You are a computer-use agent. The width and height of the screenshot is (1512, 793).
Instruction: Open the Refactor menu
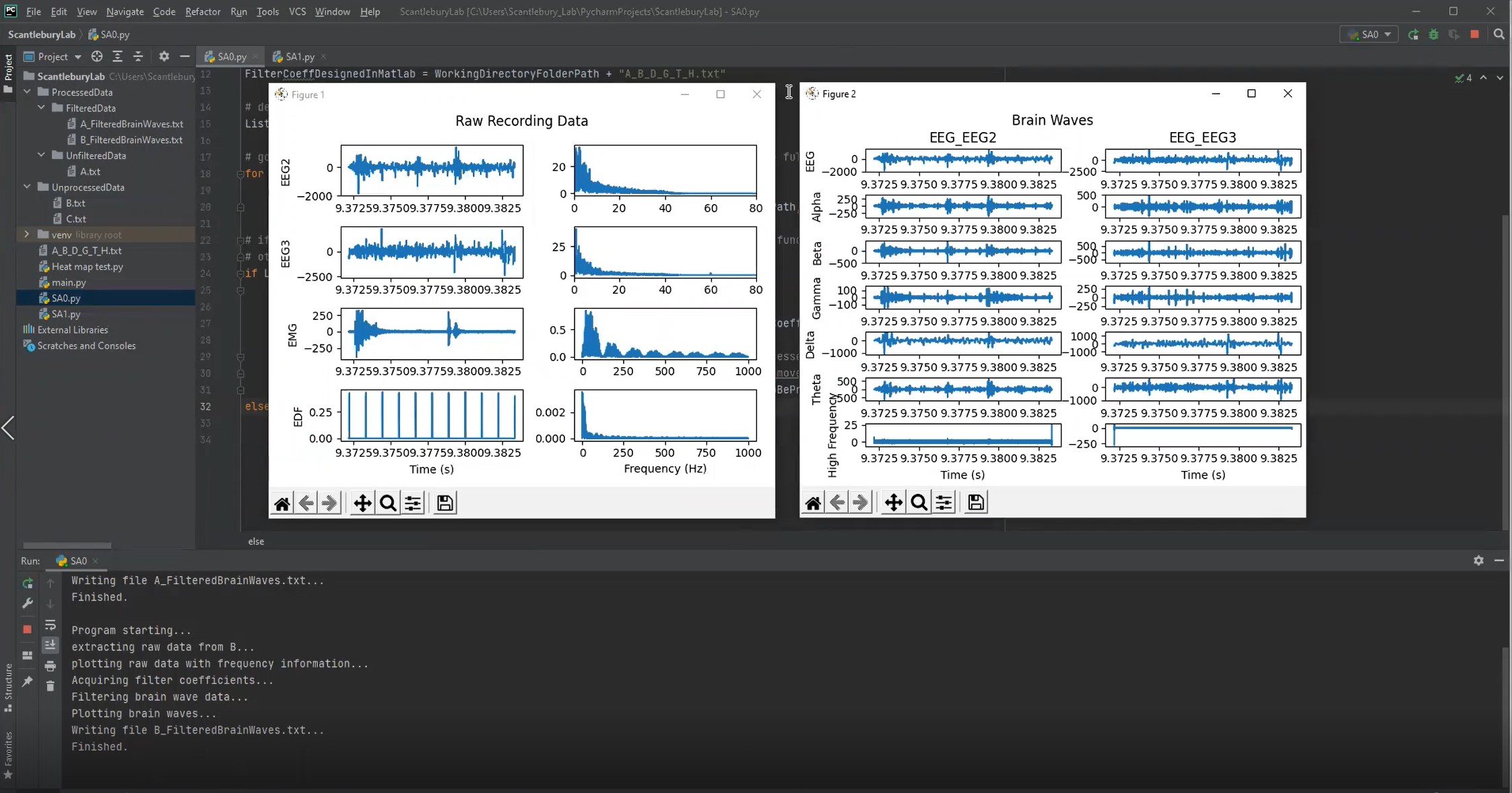pos(203,11)
